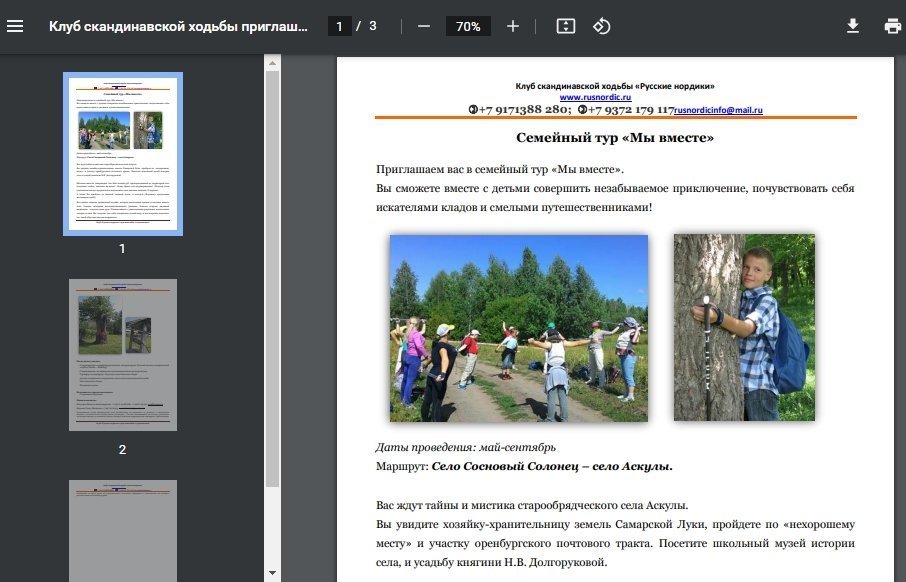Click the rusnordicinfo@mail.ru email link
The height and width of the screenshot is (582, 906).
point(719,109)
